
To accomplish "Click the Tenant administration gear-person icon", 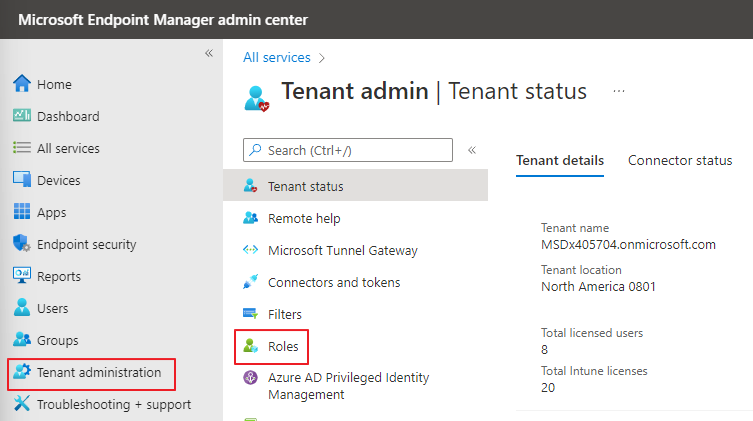I will [x=22, y=372].
